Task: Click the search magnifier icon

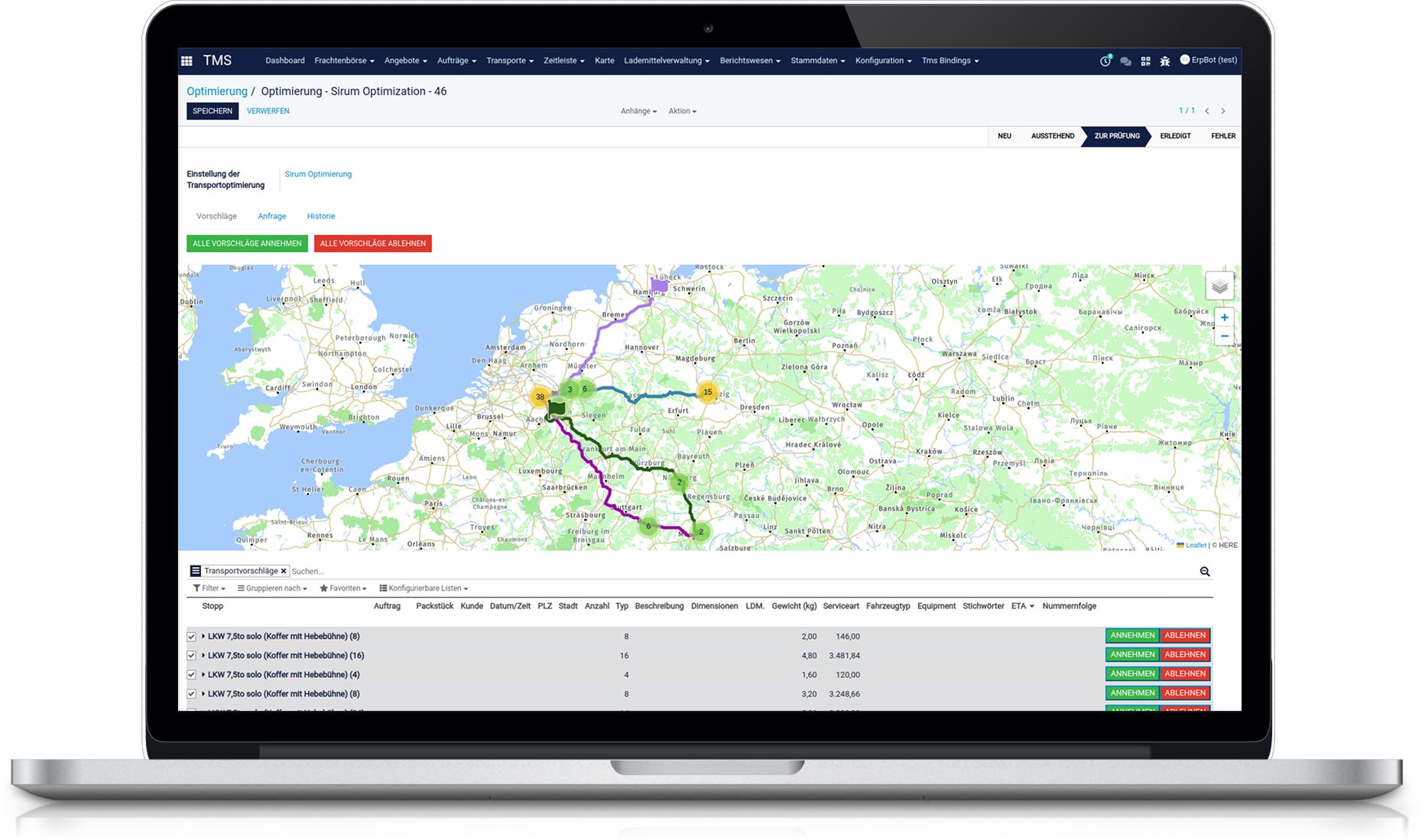Action: tap(1205, 572)
